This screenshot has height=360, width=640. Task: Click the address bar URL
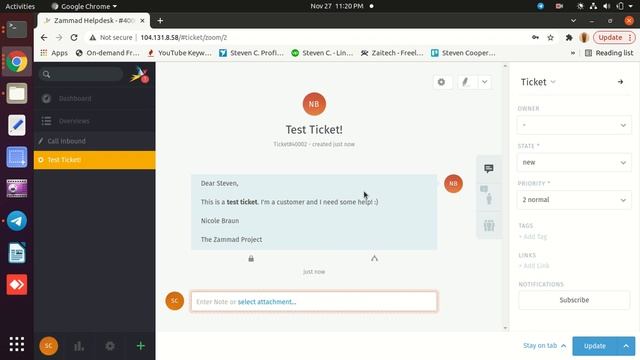[x=184, y=38]
